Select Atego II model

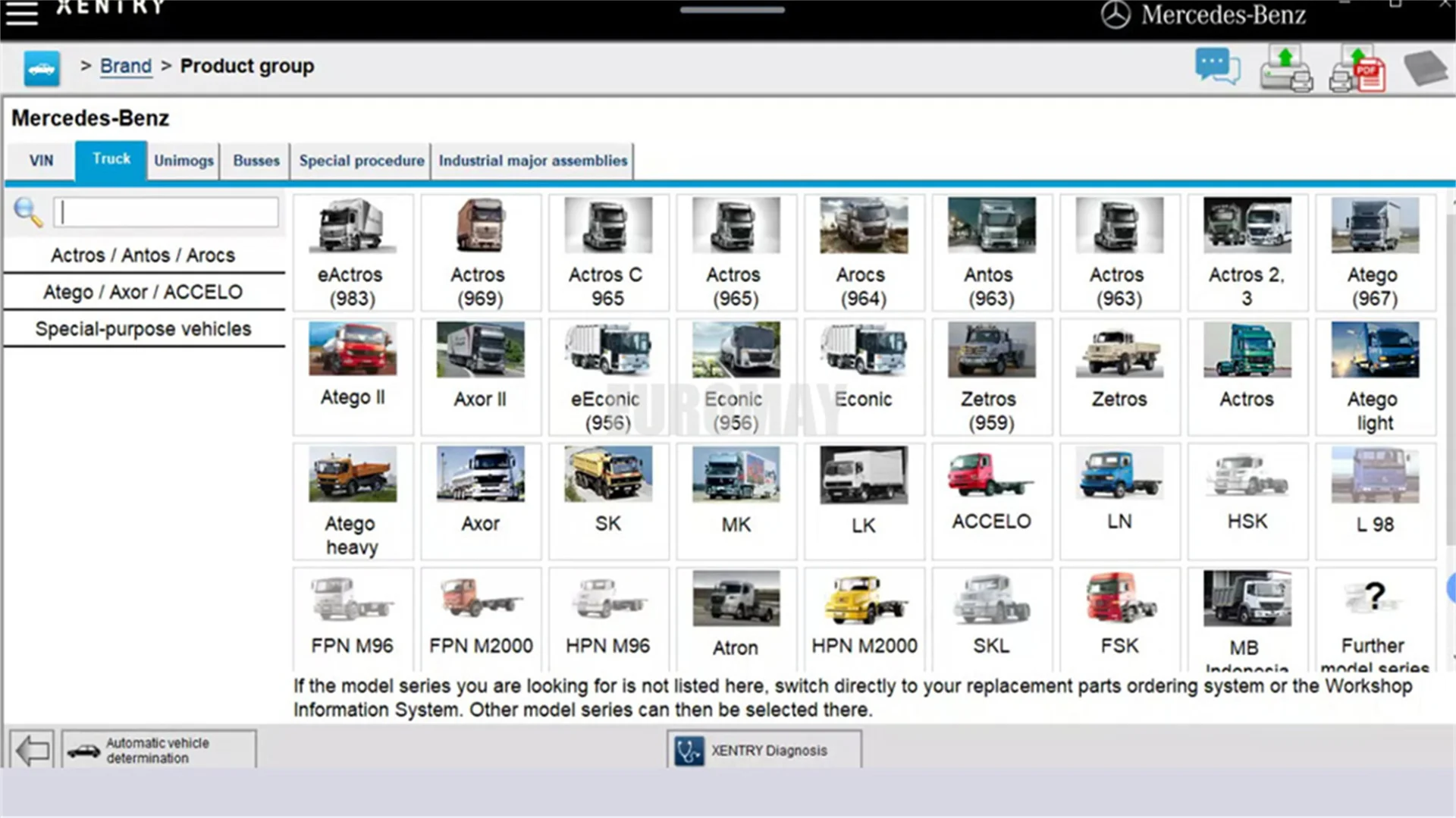[353, 377]
